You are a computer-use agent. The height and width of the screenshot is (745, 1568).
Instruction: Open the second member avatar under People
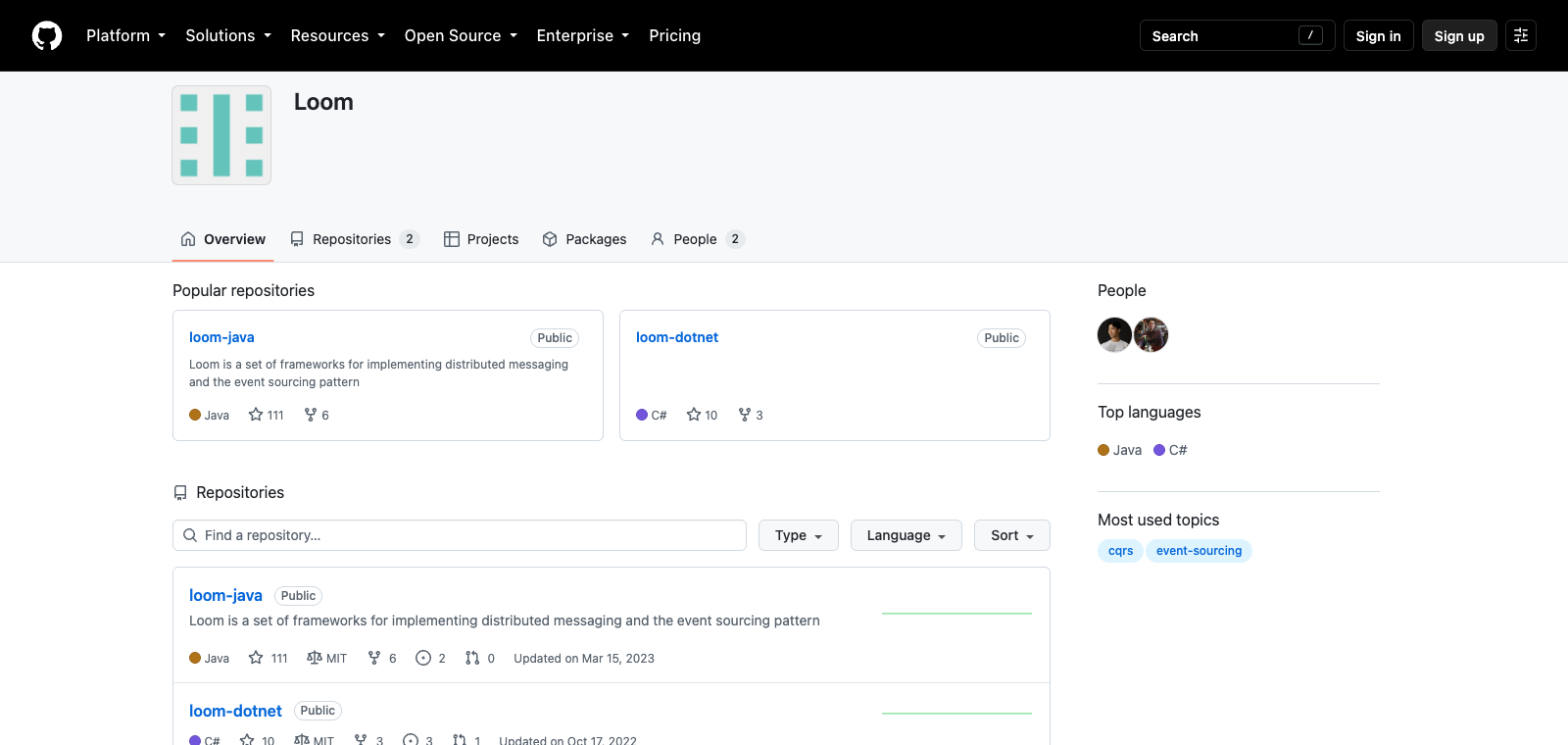tap(1151, 334)
